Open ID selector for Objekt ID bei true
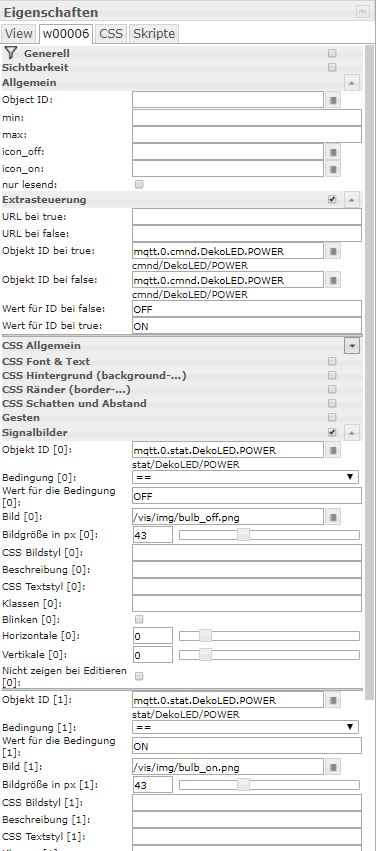The width and height of the screenshot is (376, 851). (333, 251)
